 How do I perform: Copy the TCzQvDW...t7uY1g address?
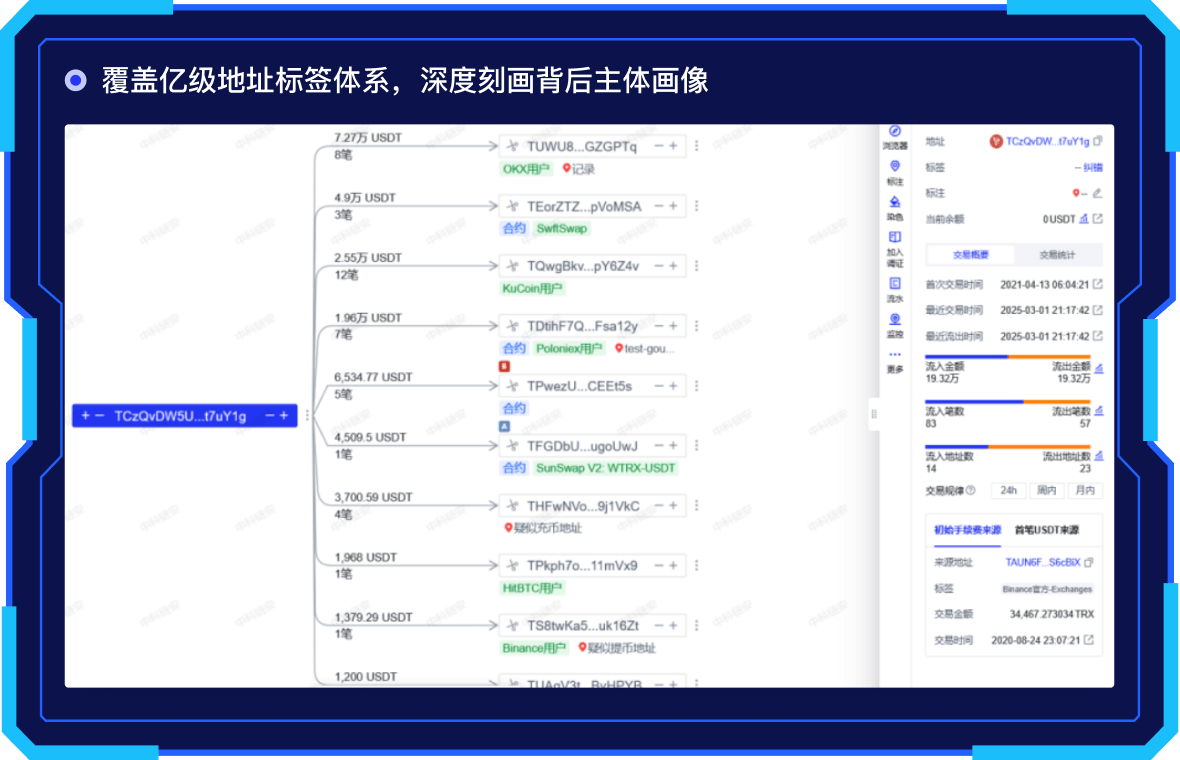[x=1098, y=142]
